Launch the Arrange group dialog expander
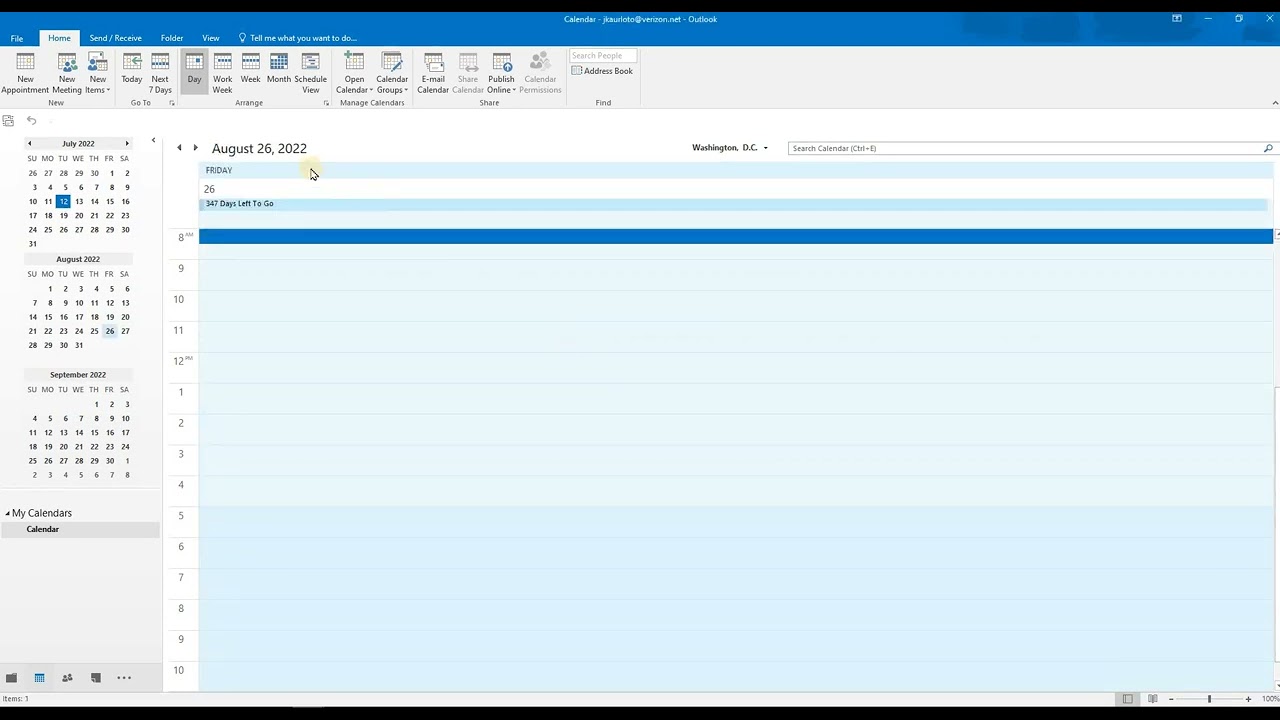The image size is (1280, 720). click(x=326, y=103)
